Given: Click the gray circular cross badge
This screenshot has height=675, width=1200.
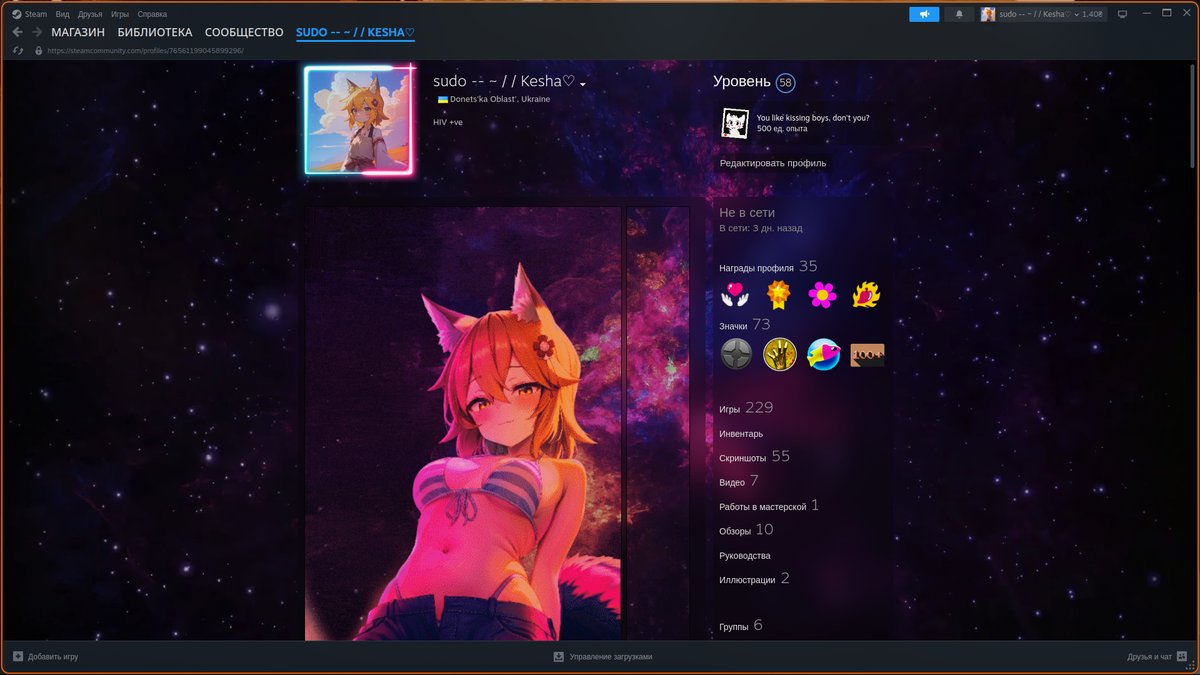Looking at the screenshot, I should click(x=736, y=354).
